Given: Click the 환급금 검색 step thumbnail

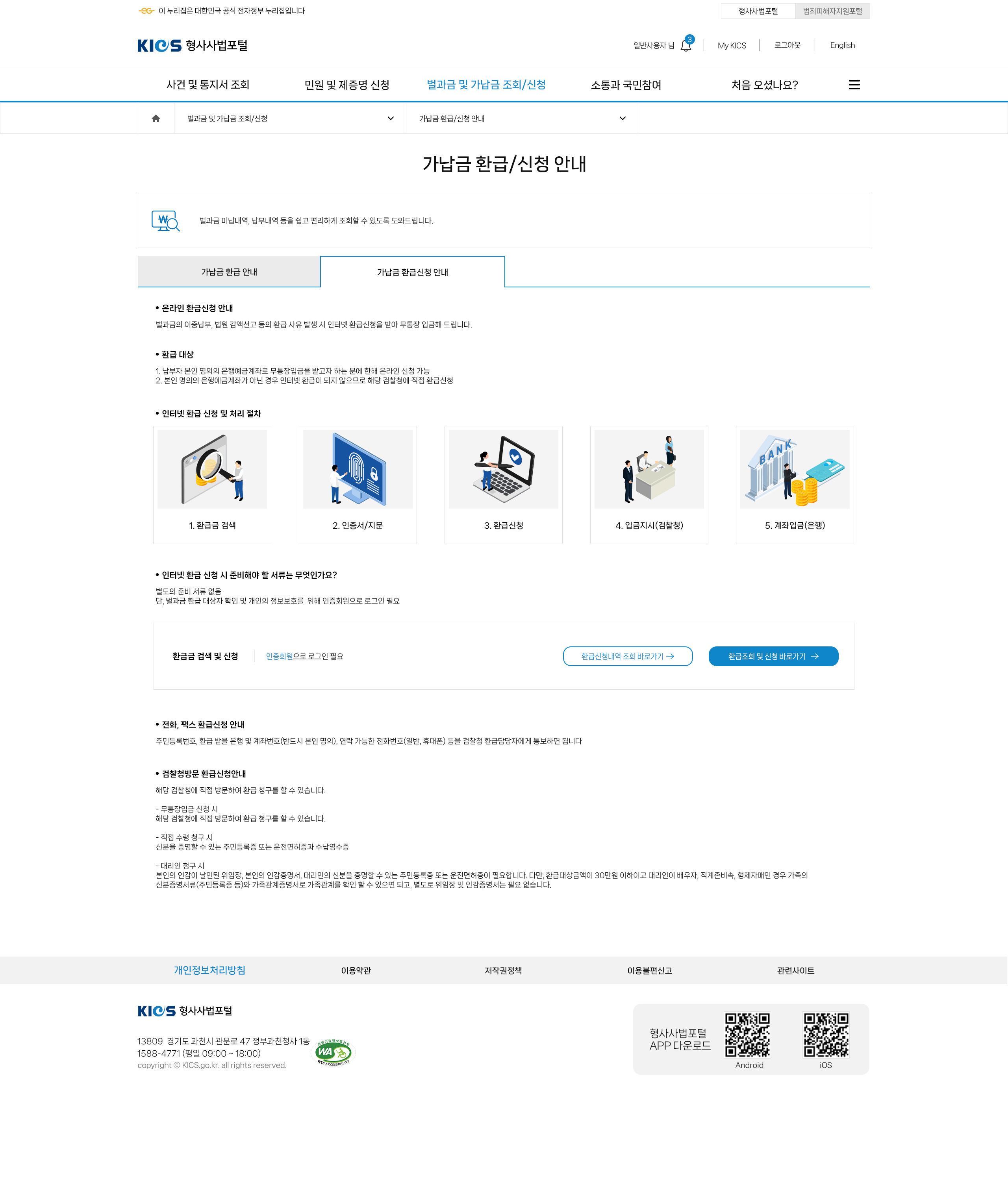Looking at the screenshot, I should click(x=211, y=469).
